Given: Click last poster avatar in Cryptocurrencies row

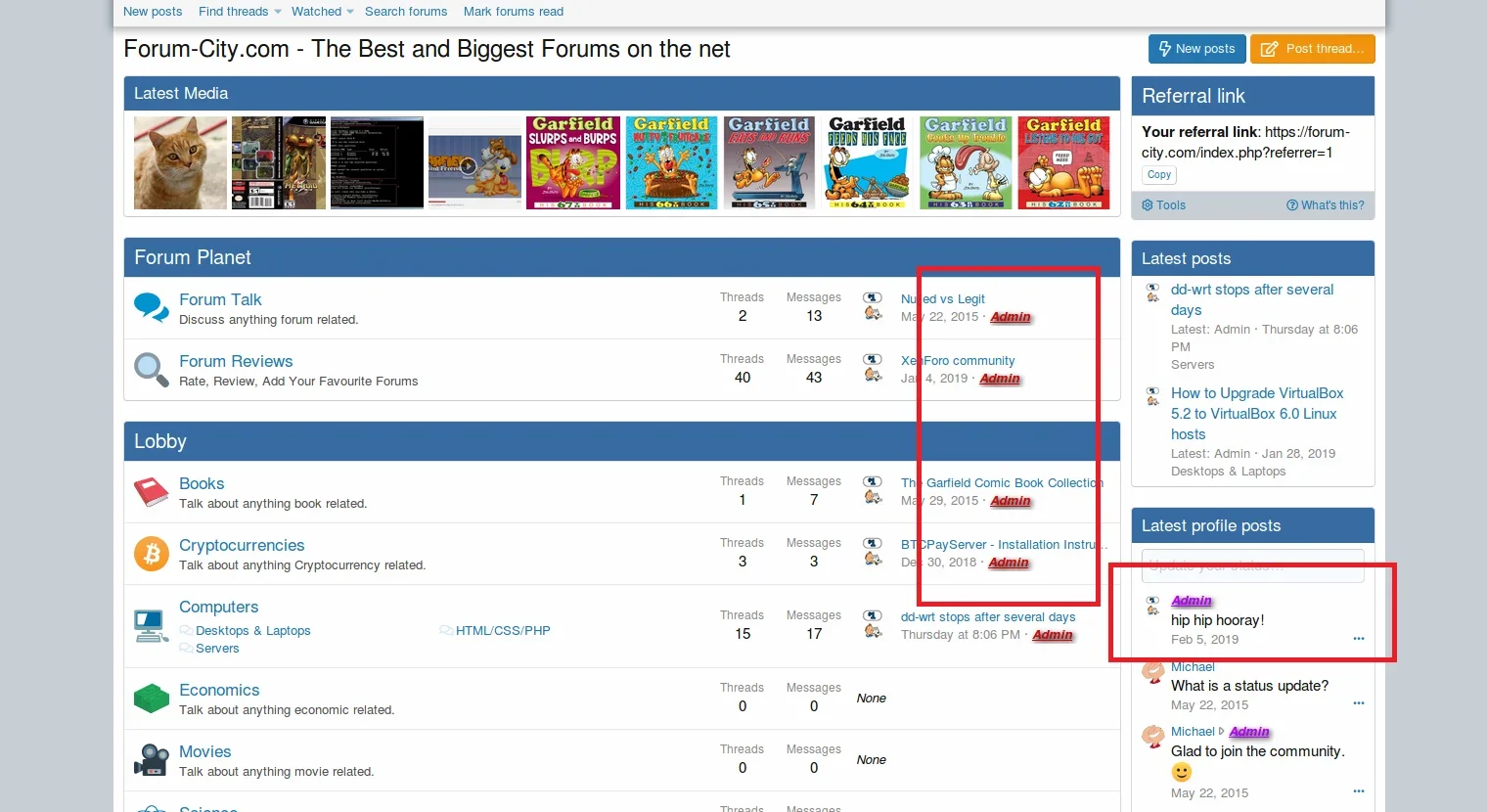Looking at the screenshot, I should pos(873,552).
